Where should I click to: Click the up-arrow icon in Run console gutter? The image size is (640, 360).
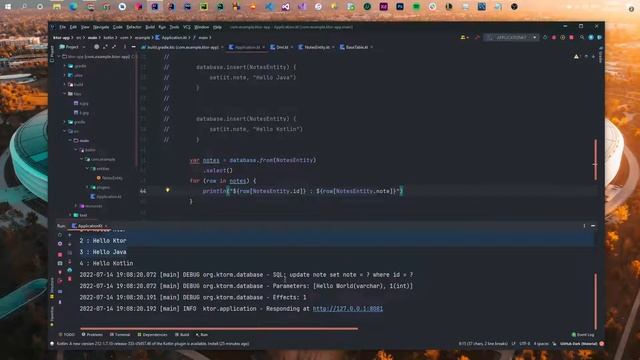69,235
